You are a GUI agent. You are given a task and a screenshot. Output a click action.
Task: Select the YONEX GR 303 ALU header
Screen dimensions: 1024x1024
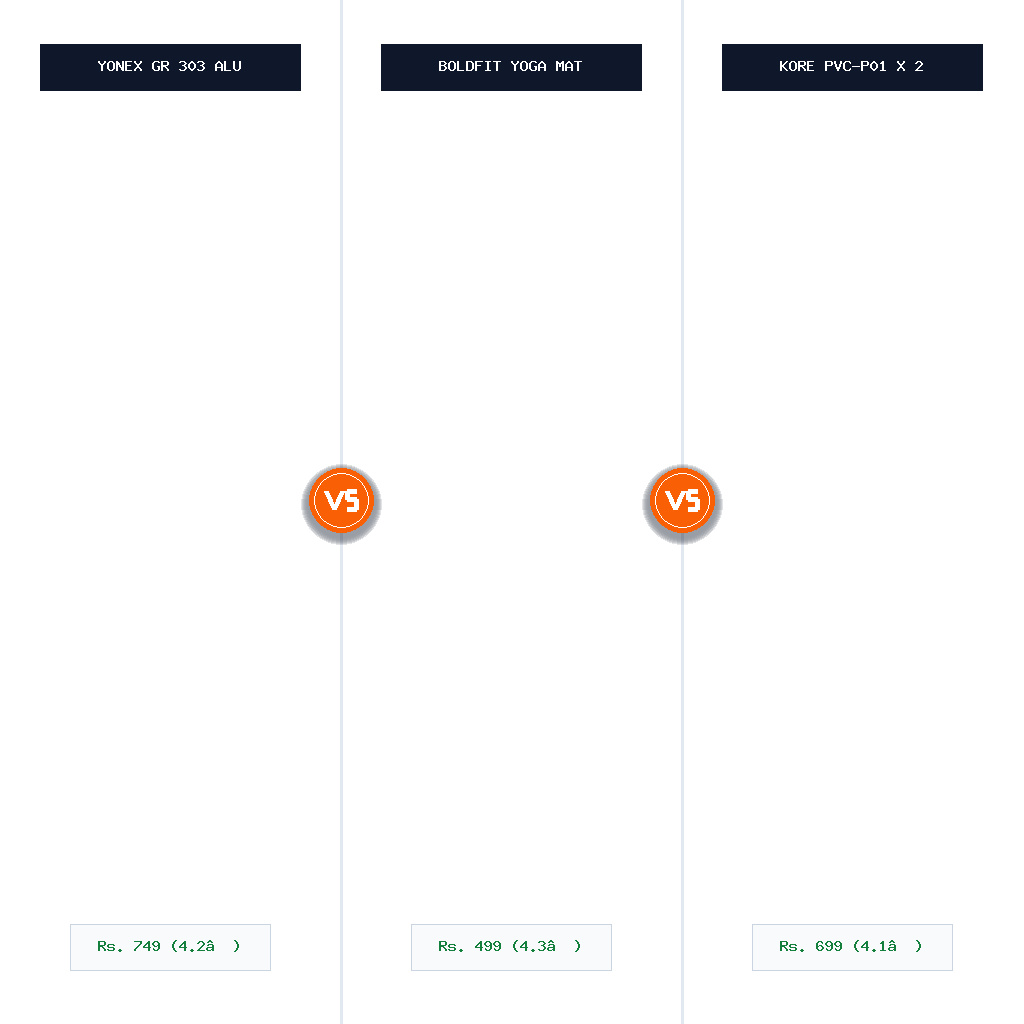tap(170, 67)
